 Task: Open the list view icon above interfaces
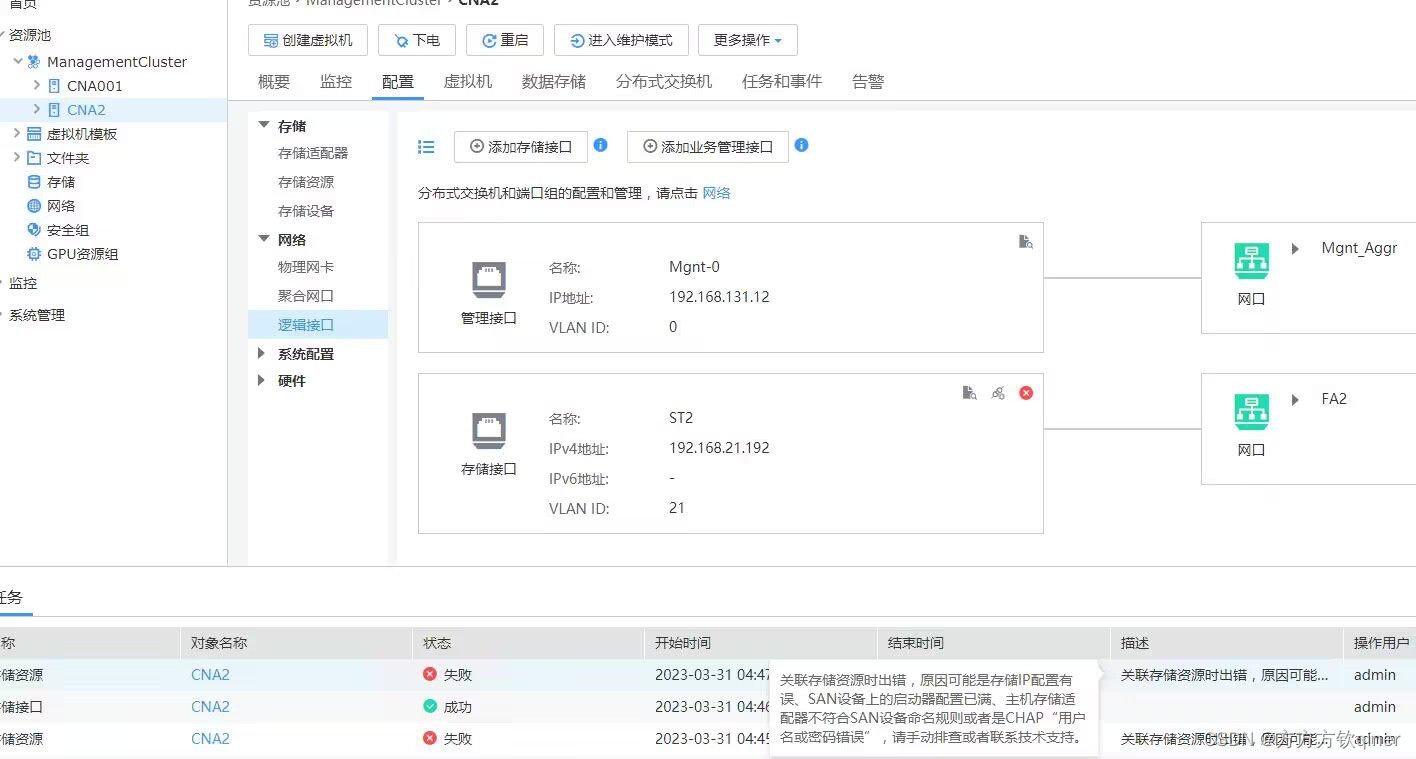426,147
